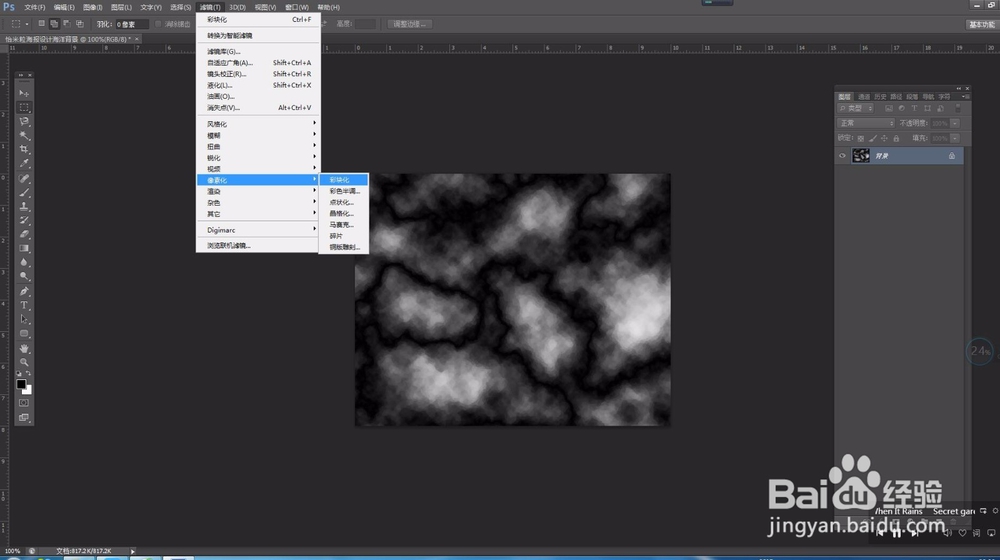Toggle lock image pixels brush icon

click(x=872, y=138)
